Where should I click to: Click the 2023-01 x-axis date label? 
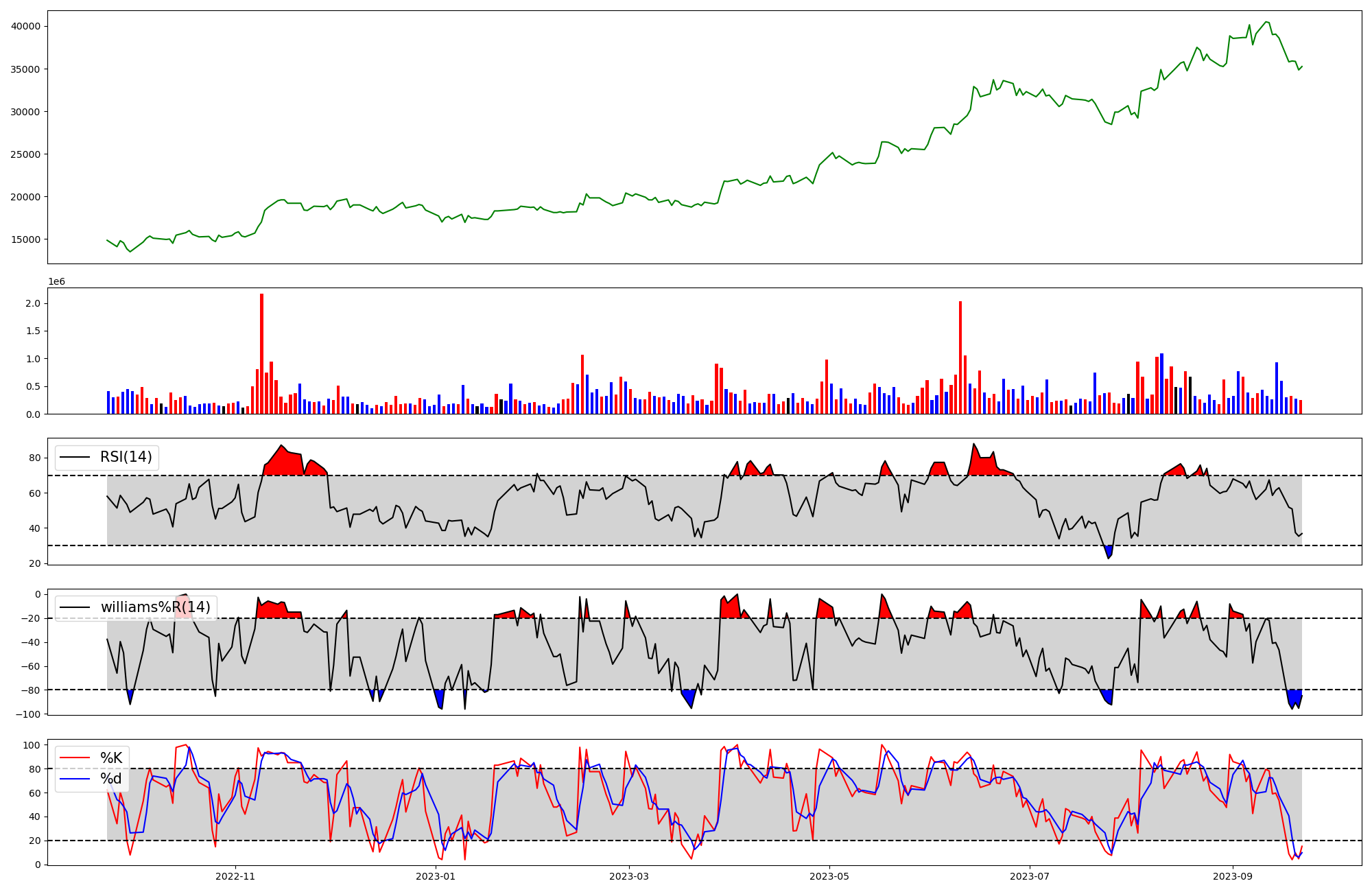coord(436,876)
